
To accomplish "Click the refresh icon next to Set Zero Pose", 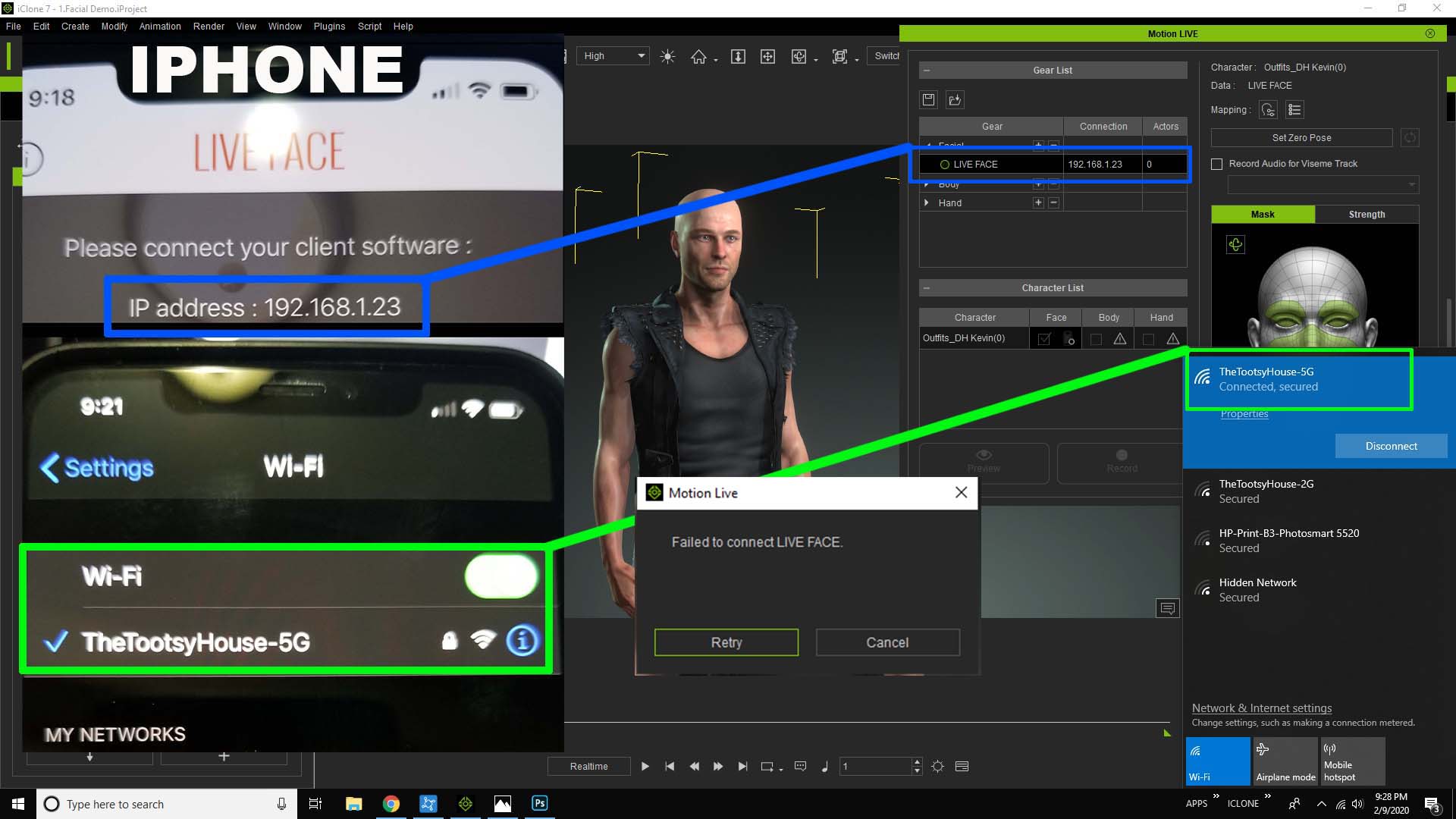I will tap(1410, 138).
